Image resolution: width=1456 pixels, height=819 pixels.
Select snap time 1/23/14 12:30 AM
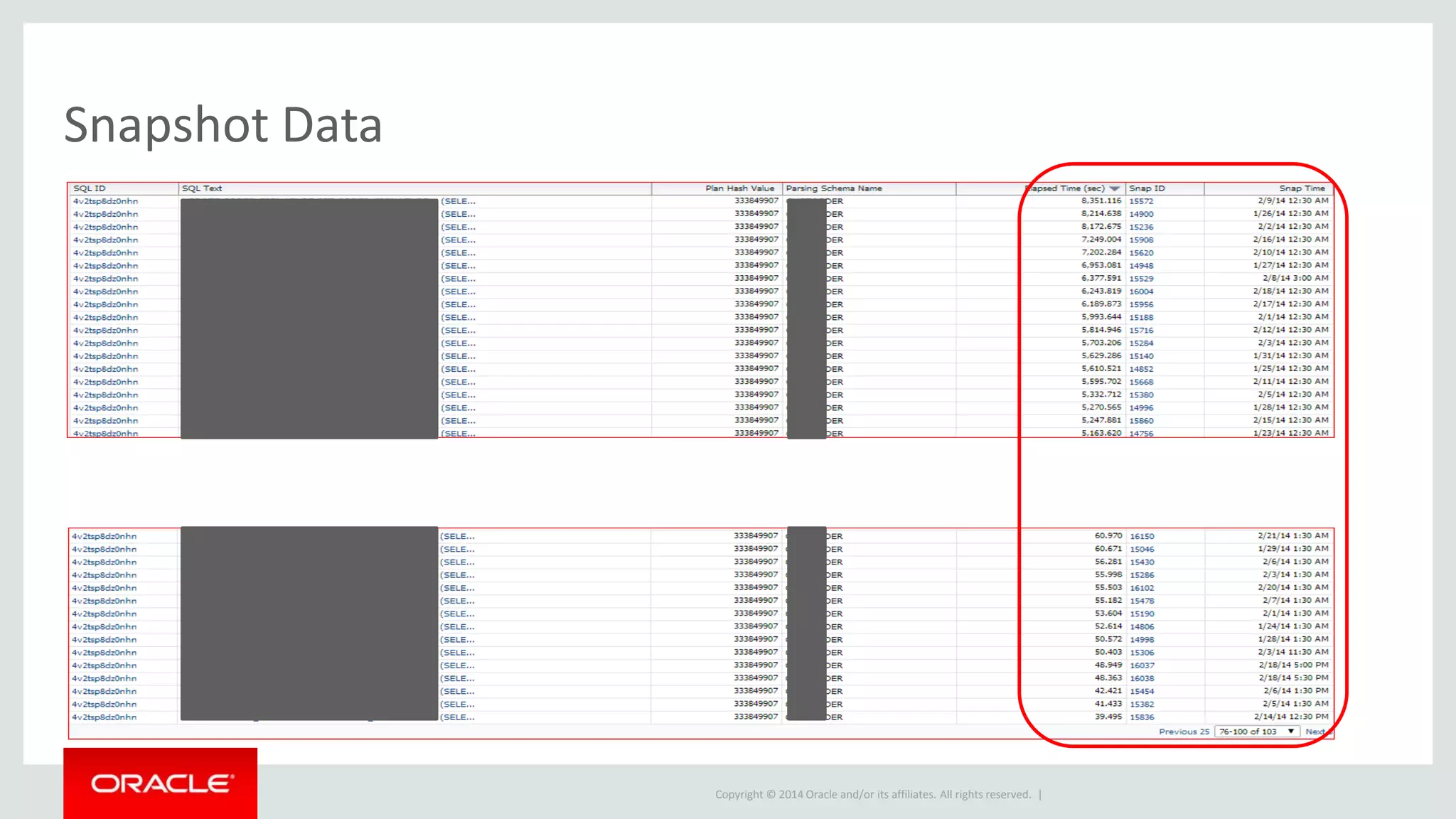pyautogui.click(x=1291, y=433)
